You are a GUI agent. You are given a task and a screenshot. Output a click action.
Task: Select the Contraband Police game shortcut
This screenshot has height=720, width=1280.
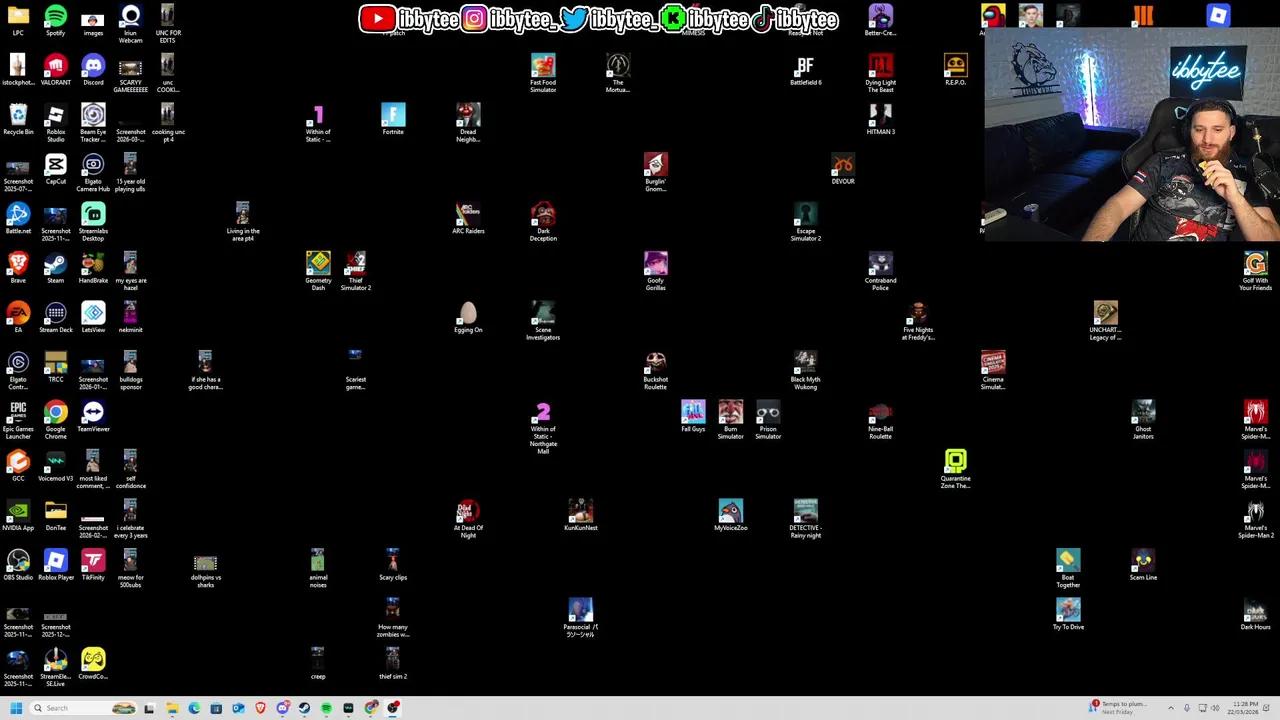click(880, 272)
